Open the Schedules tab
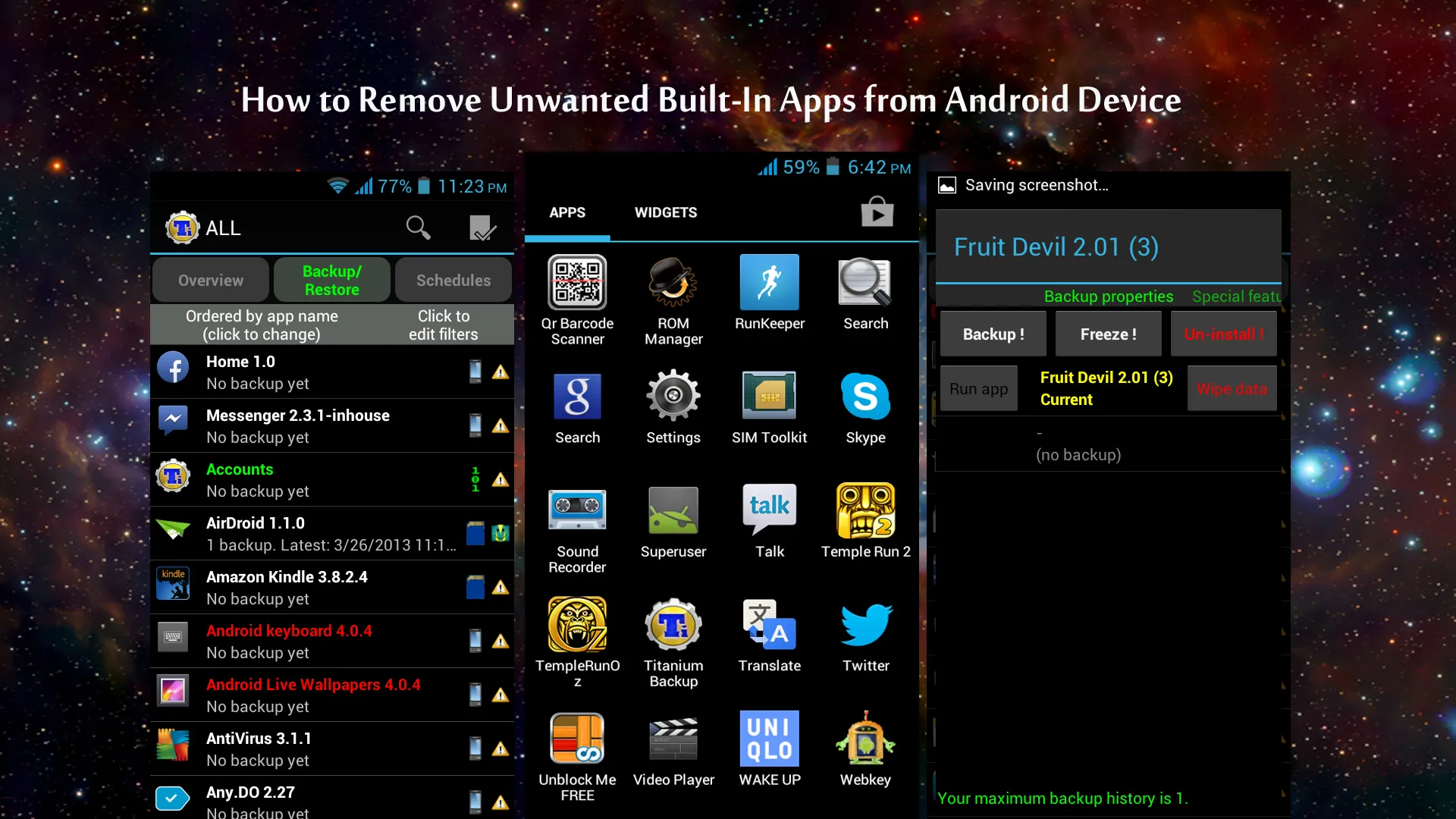Viewport: 1456px width, 819px height. coord(453,280)
